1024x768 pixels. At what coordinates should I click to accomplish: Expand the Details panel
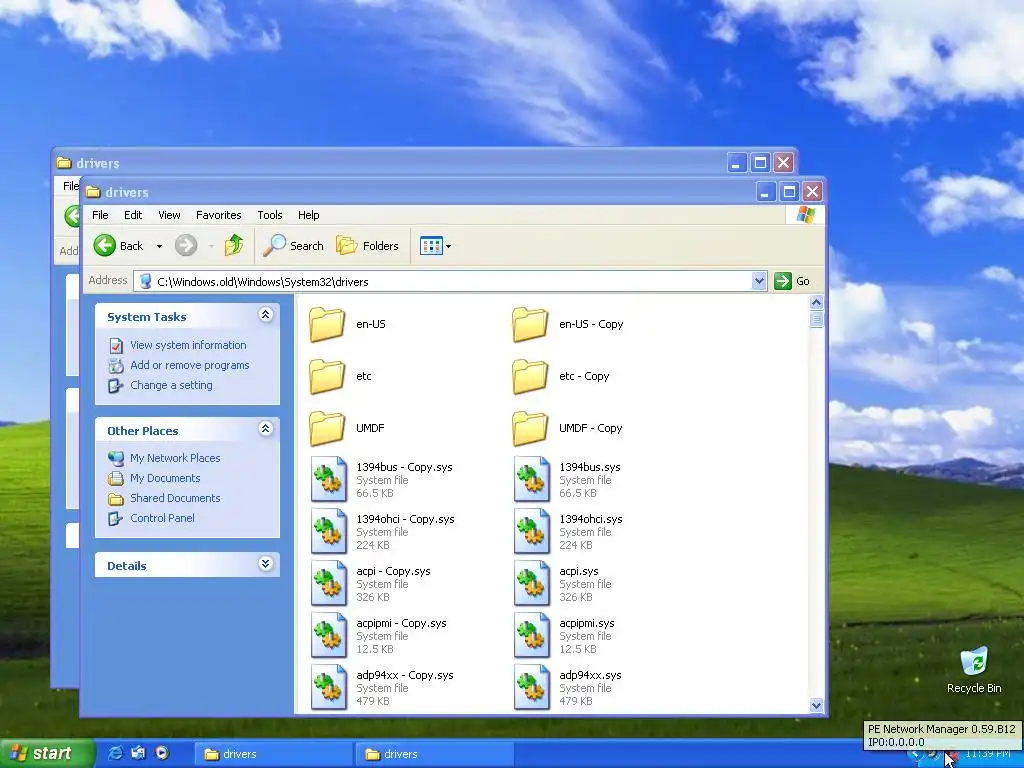265,564
